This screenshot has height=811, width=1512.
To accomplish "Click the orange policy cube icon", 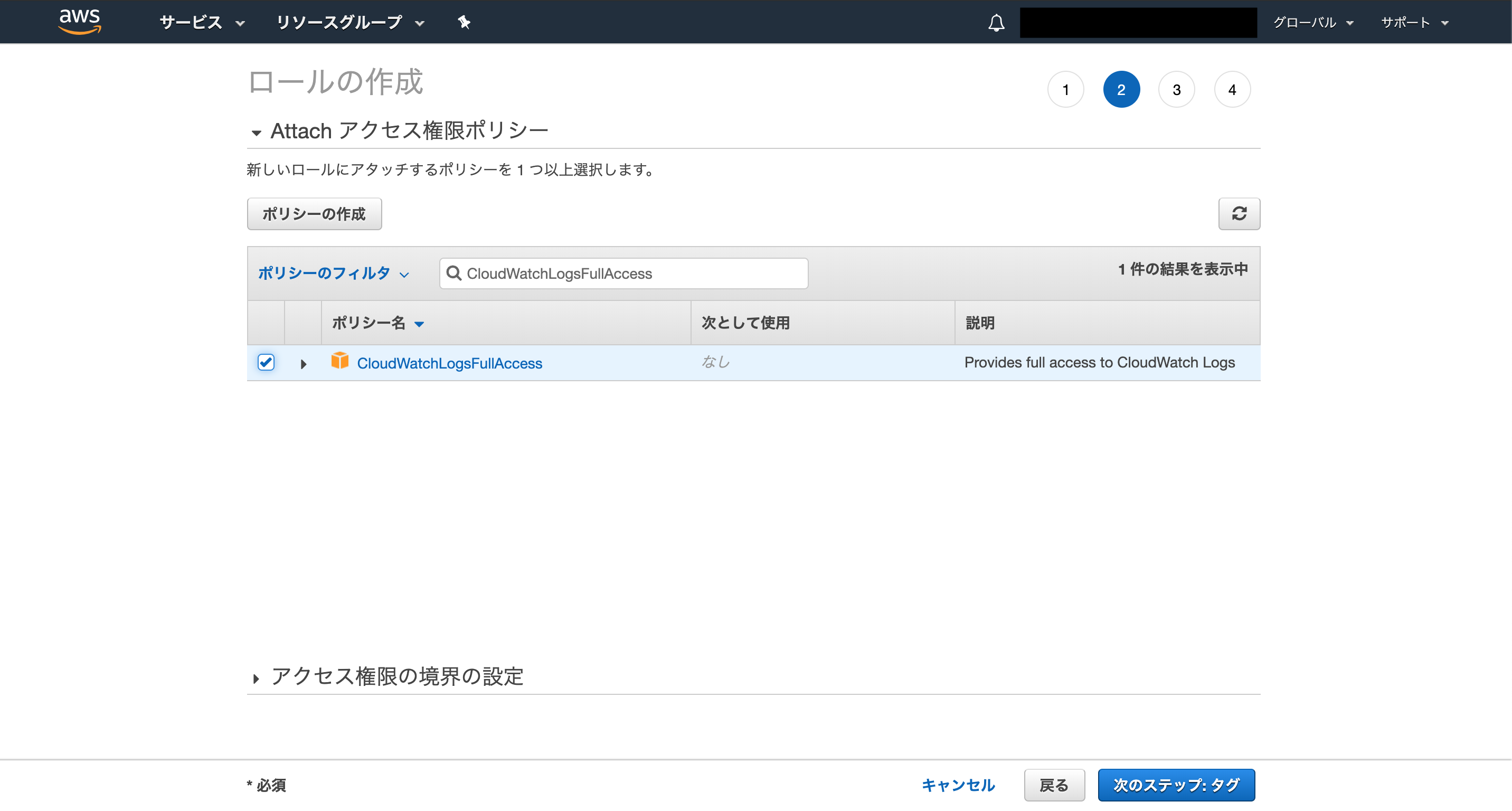I will tap(339, 360).
